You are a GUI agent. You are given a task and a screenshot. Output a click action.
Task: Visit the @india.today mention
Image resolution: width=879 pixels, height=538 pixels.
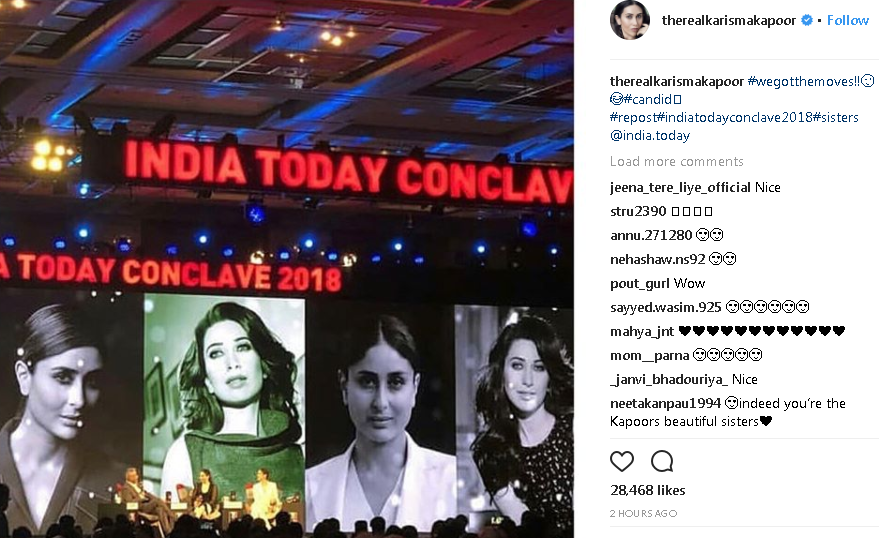(650, 136)
